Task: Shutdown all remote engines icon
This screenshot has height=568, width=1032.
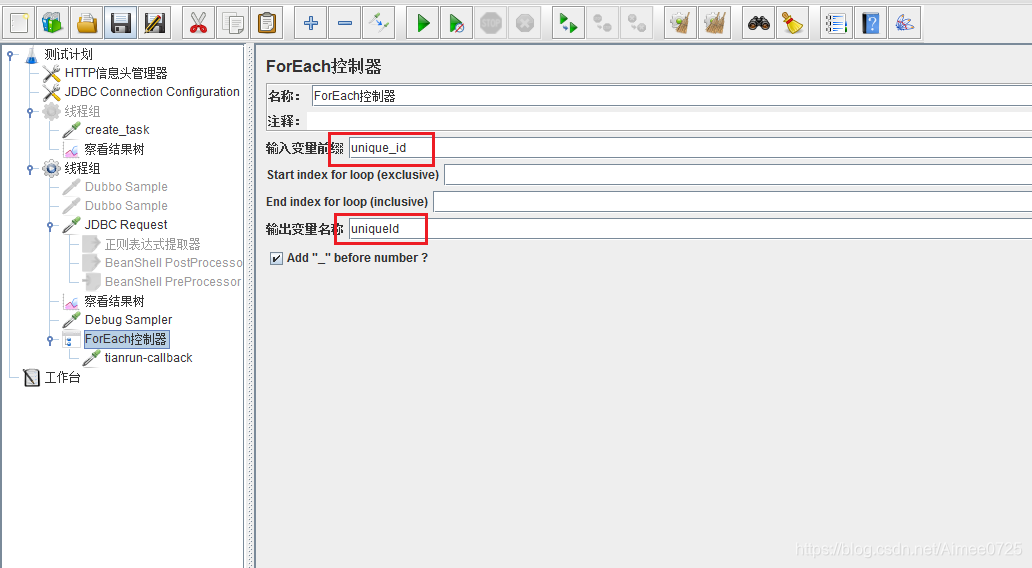Action: coord(636,23)
